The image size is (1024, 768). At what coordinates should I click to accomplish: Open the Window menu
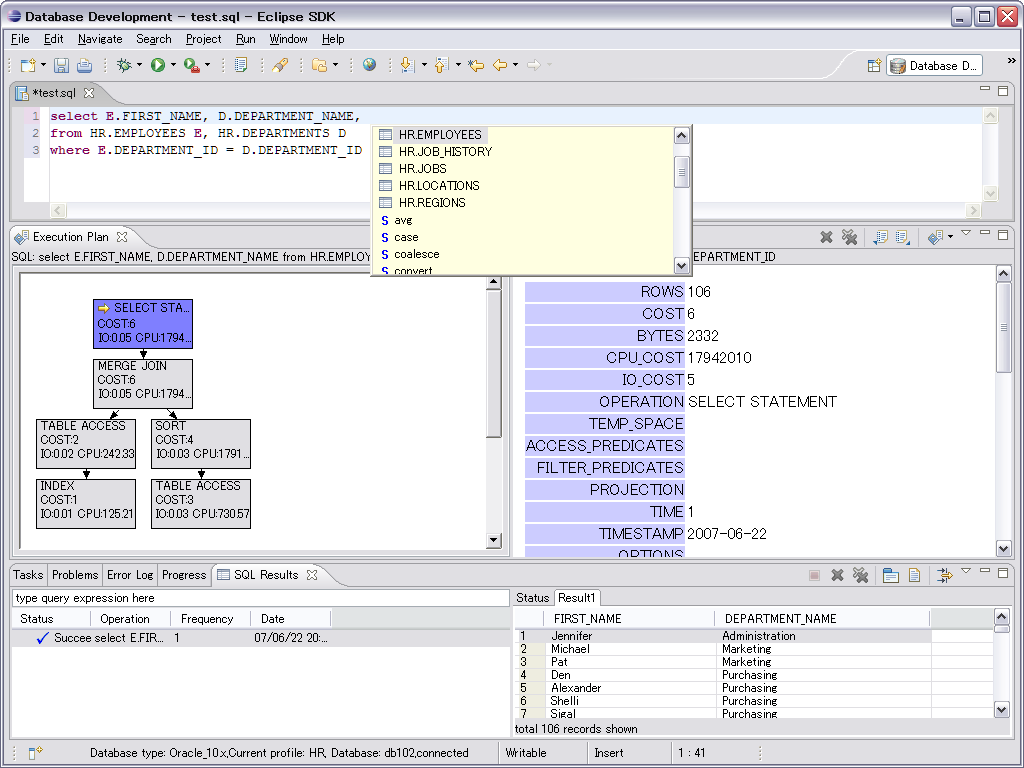[x=288, y=39]
